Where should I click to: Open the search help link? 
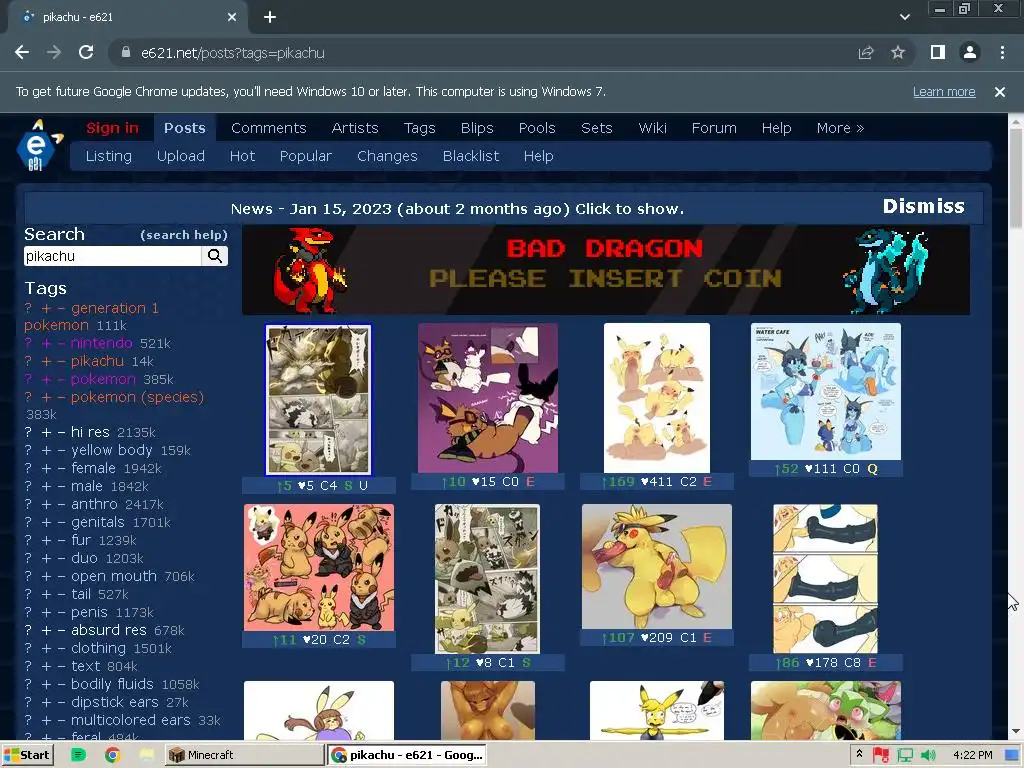tap(184, 235)
